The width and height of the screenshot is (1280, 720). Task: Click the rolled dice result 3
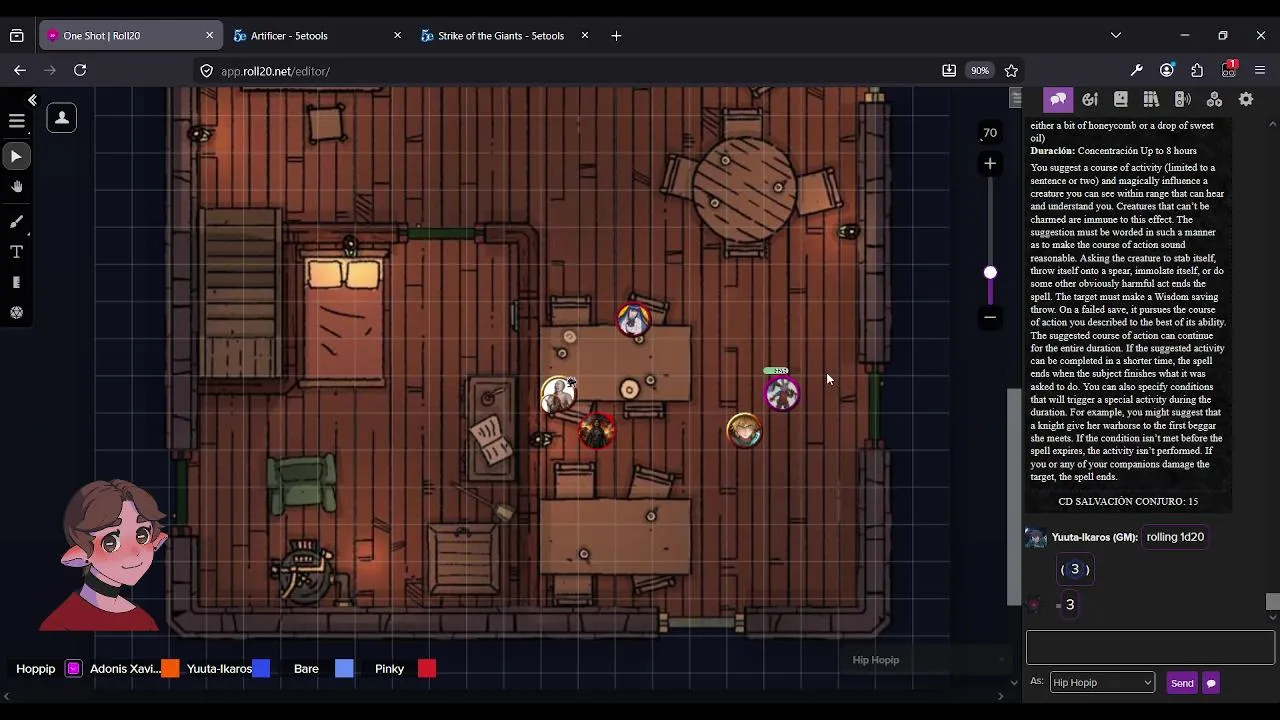1075,569
